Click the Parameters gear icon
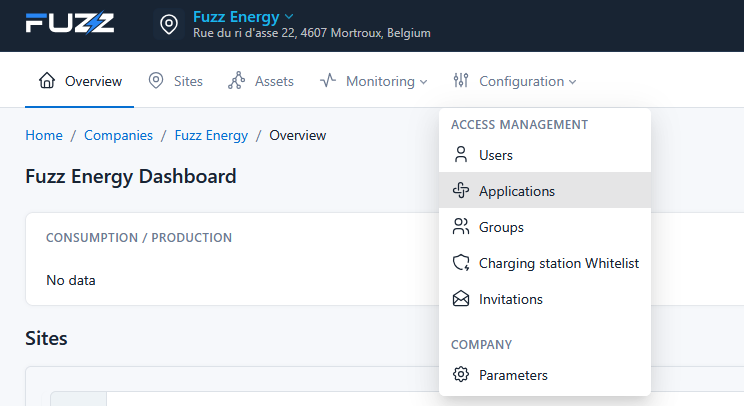Viewport: 744px width, 406px height. pos(461,374)
